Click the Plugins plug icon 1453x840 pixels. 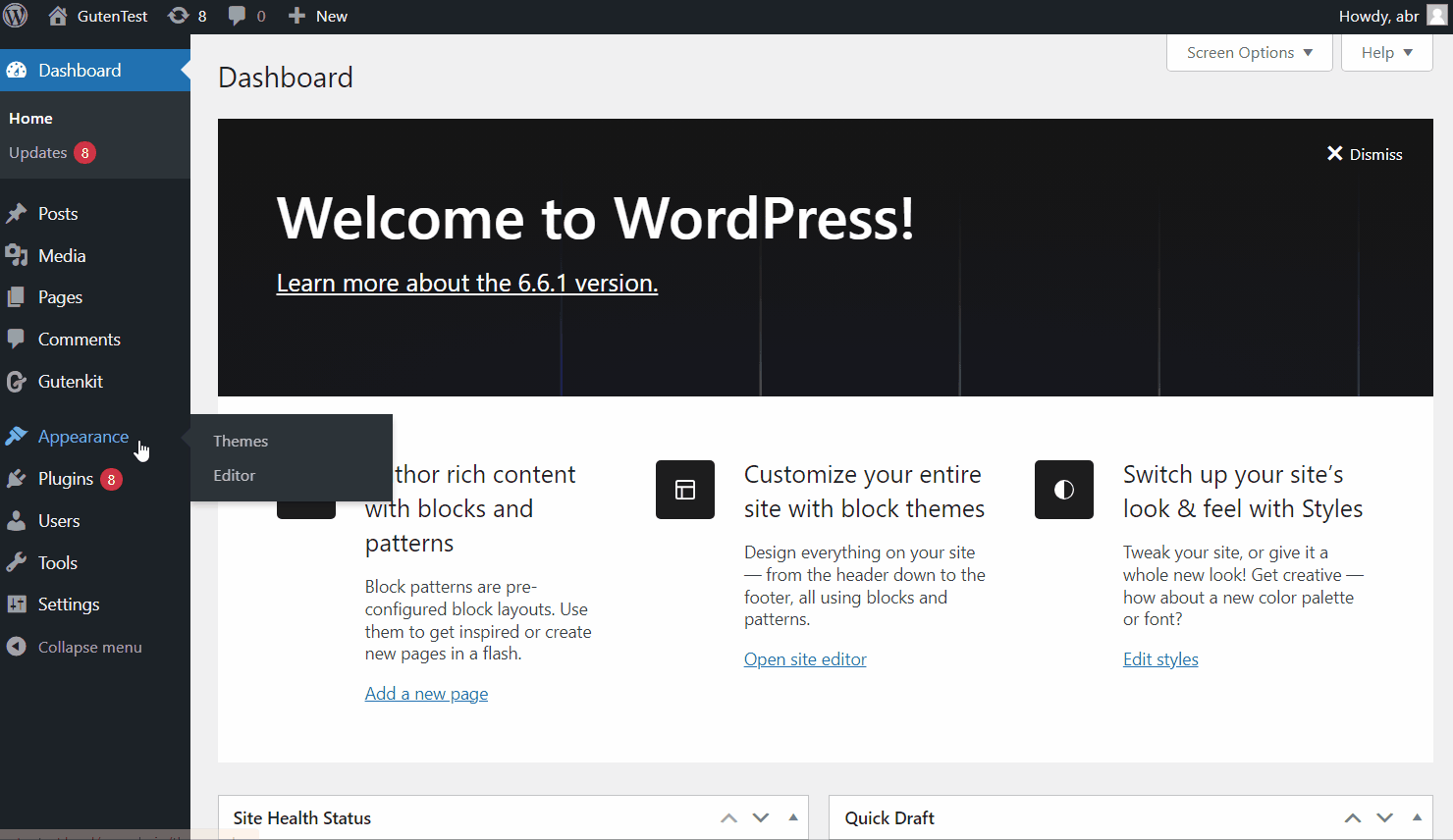click(17, 479)
